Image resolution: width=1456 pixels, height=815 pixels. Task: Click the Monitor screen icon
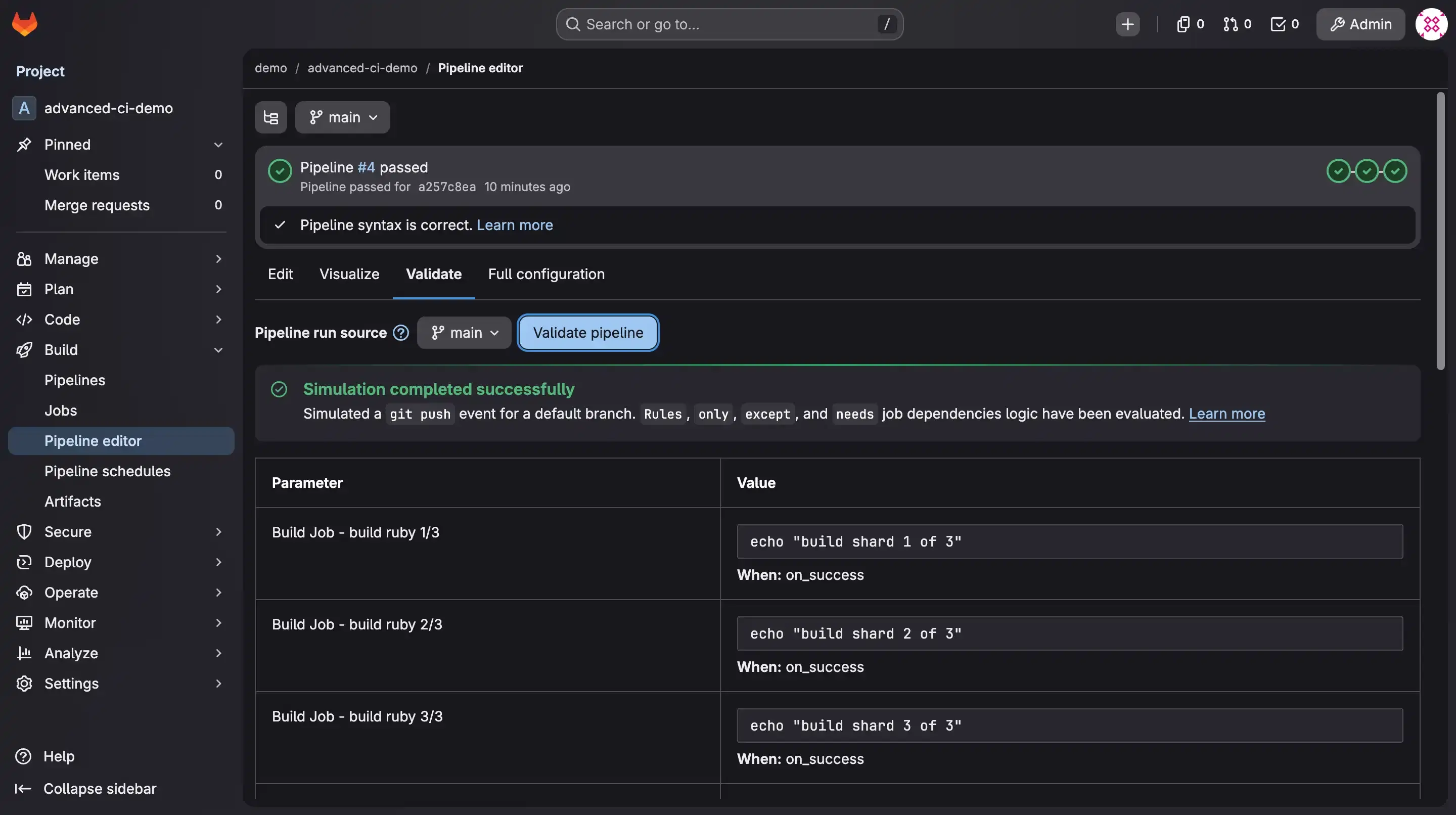click(24, 623)
